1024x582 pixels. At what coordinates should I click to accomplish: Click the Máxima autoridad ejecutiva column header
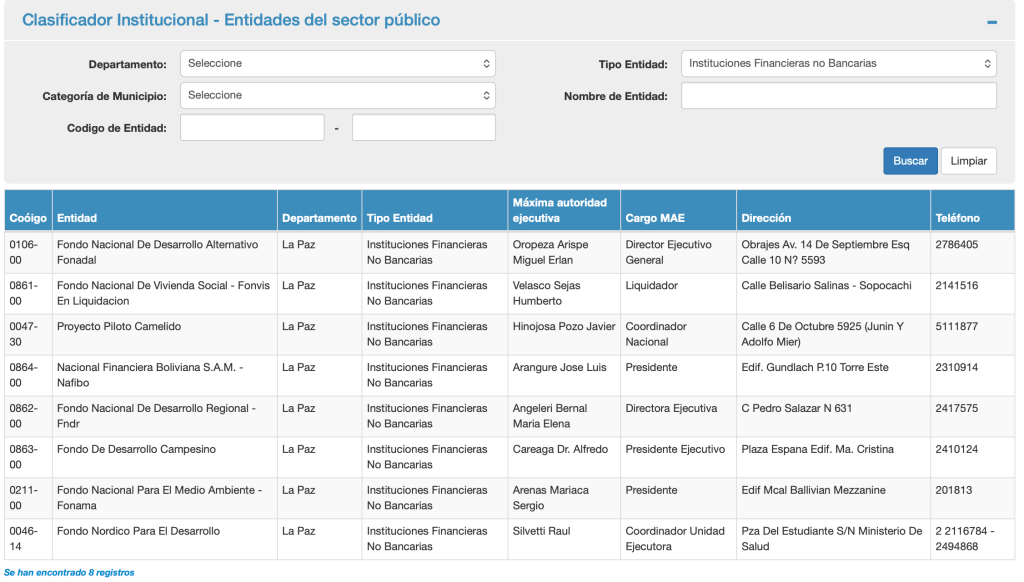point(559,210)
